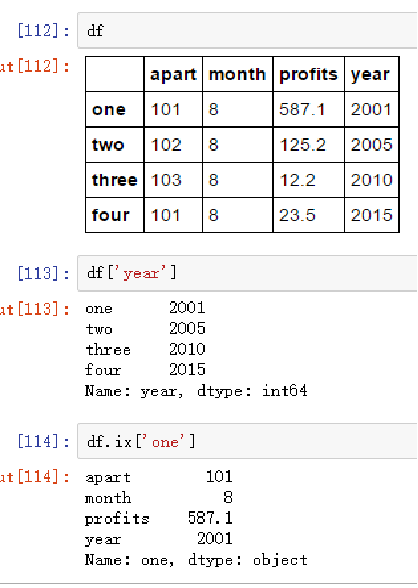Click the code cell containing df
This screenshot has height=588, width=418.
(x=247, y=30)
